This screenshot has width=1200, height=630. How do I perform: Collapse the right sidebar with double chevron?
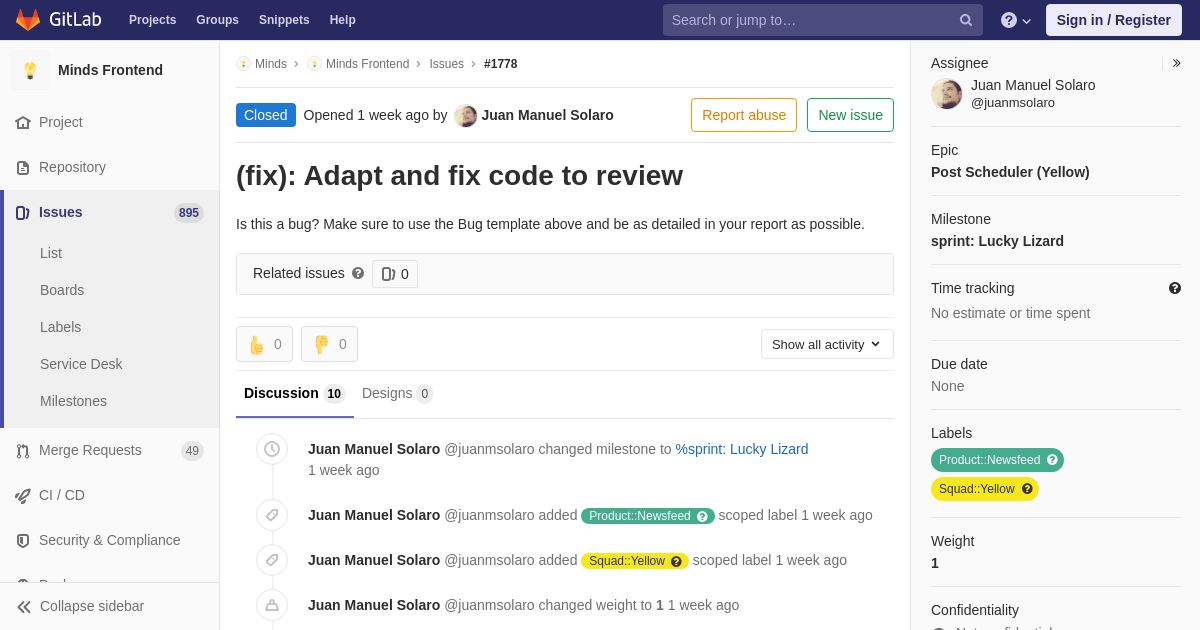1176,63
